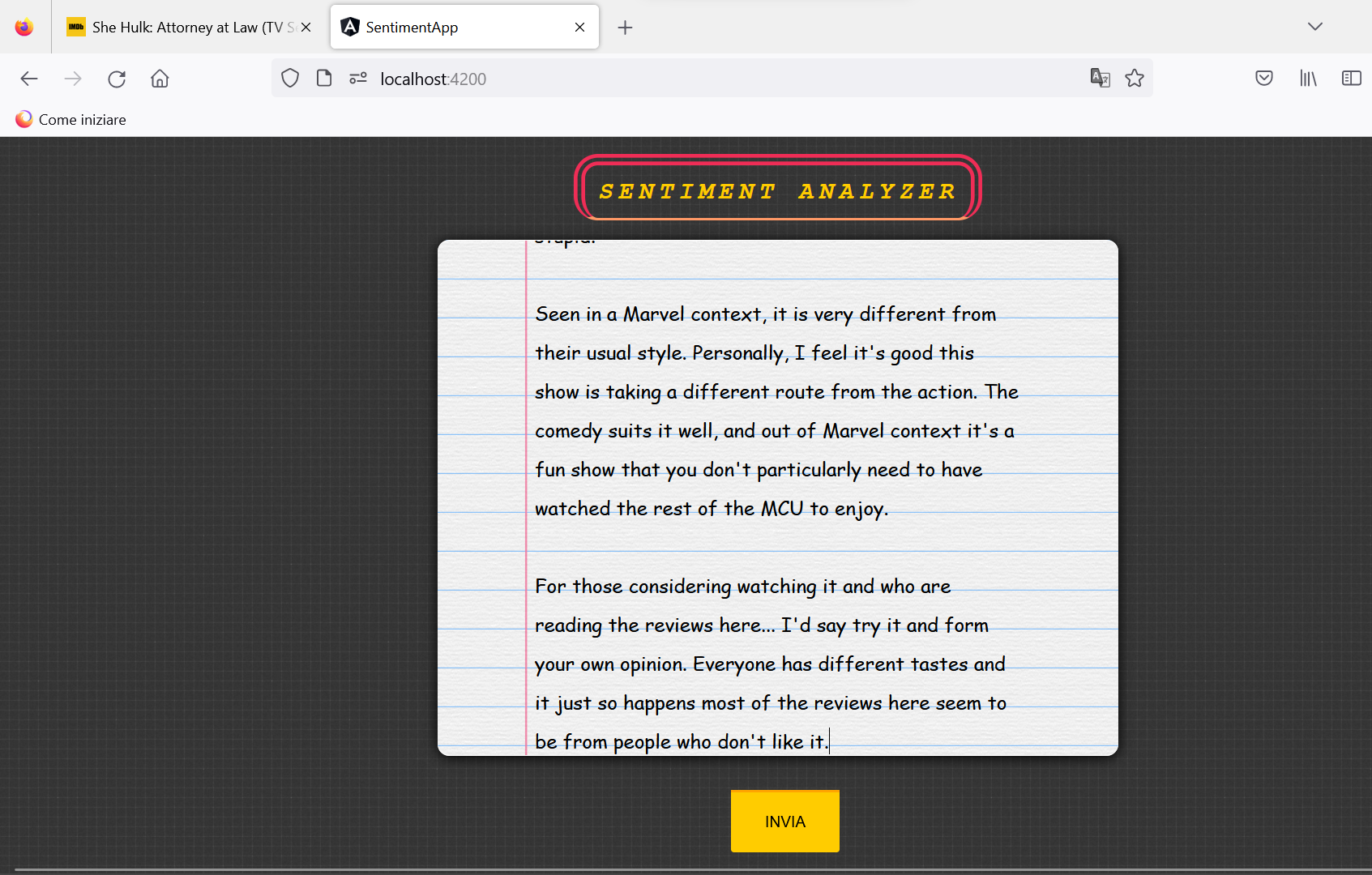This screenshot has height=875, width=1372.
Task: Click inside the review text area
Action: pos(778,497)
